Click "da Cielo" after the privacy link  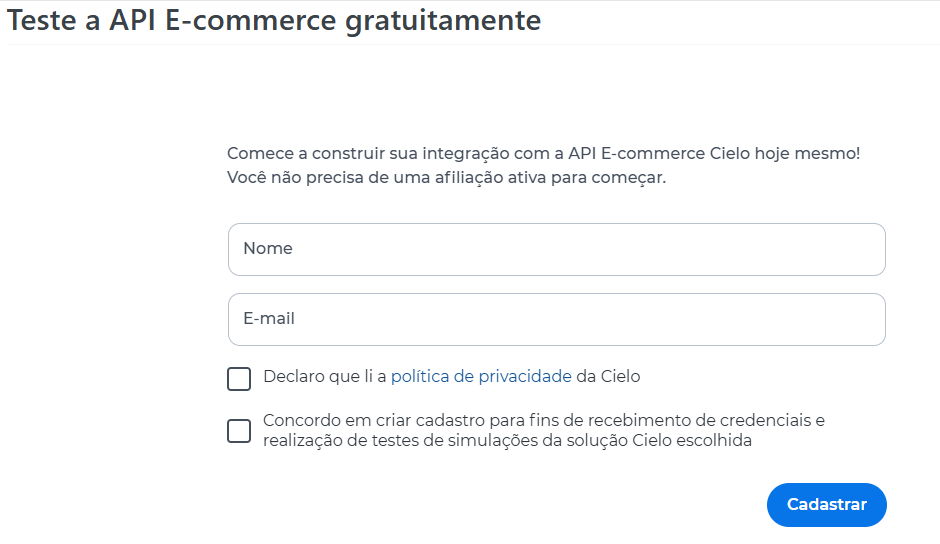608,377
